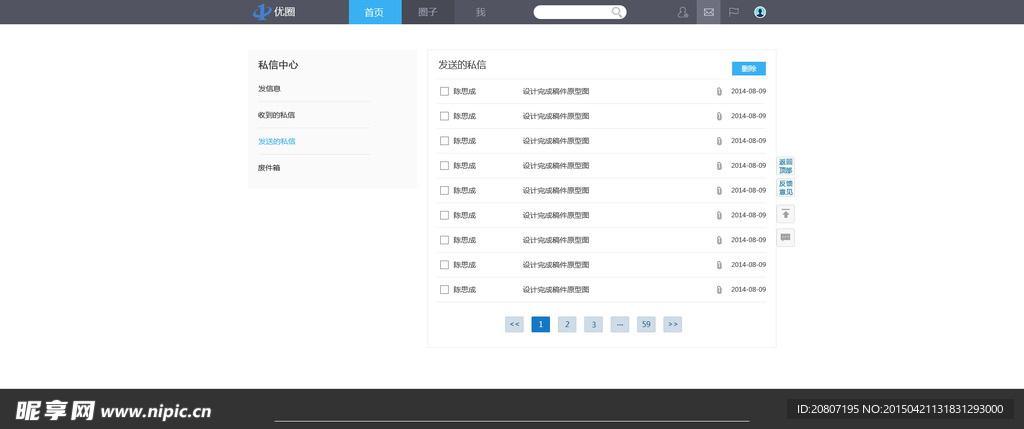Go to previous pages with << button

514,325
